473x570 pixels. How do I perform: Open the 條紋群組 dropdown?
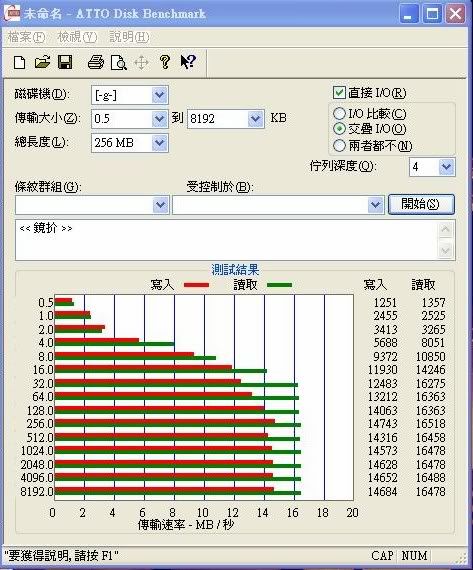161,205
